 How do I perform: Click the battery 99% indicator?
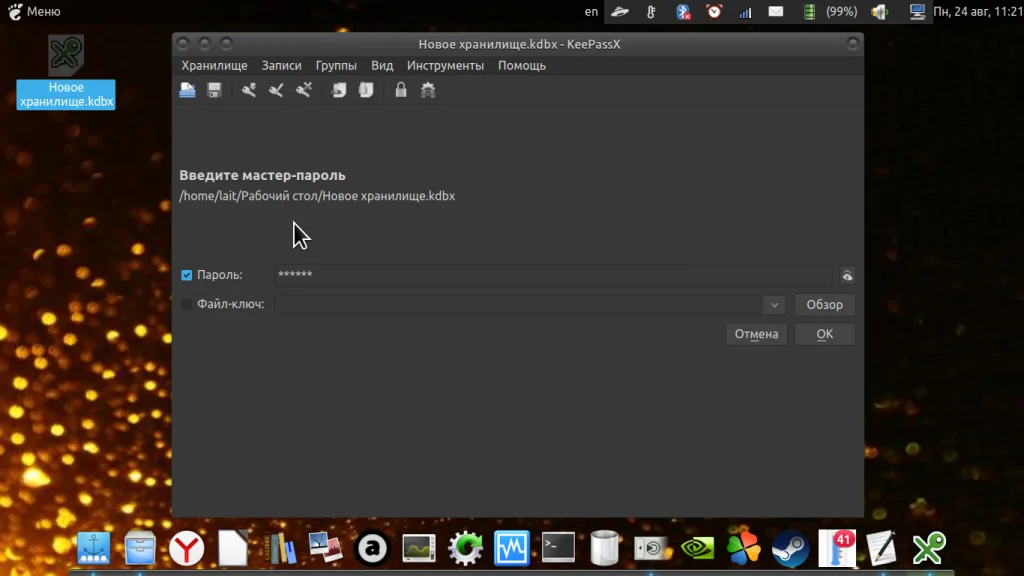pos(831,11)
